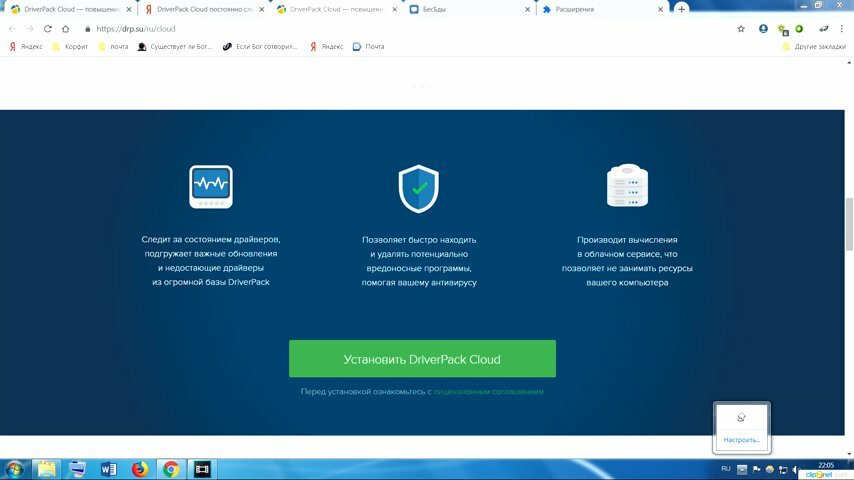Image resolution: width=854 pixels, height=480 pixels.
Task: Open the film-strip video app in taskbar
Action: click(202, 469)
